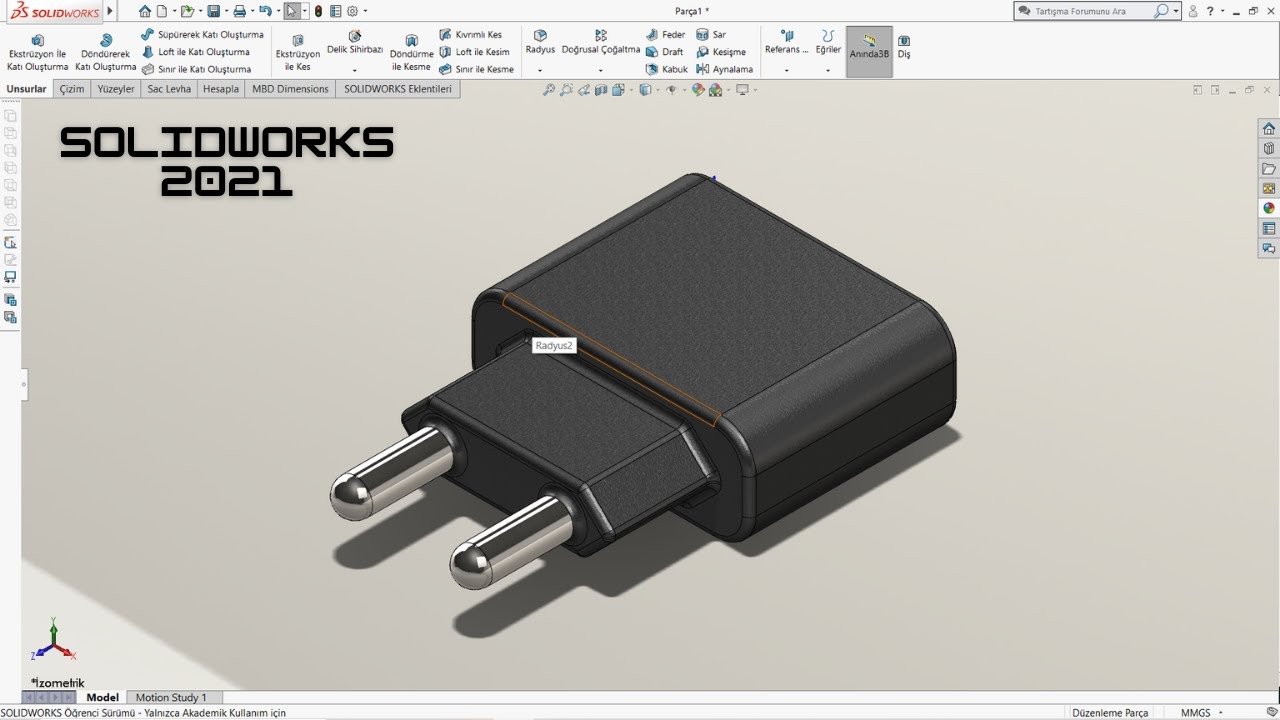The height and width of the screenshot is (720, 1280).
Task: Select the Model bottom tab
Action: point(102,697)
